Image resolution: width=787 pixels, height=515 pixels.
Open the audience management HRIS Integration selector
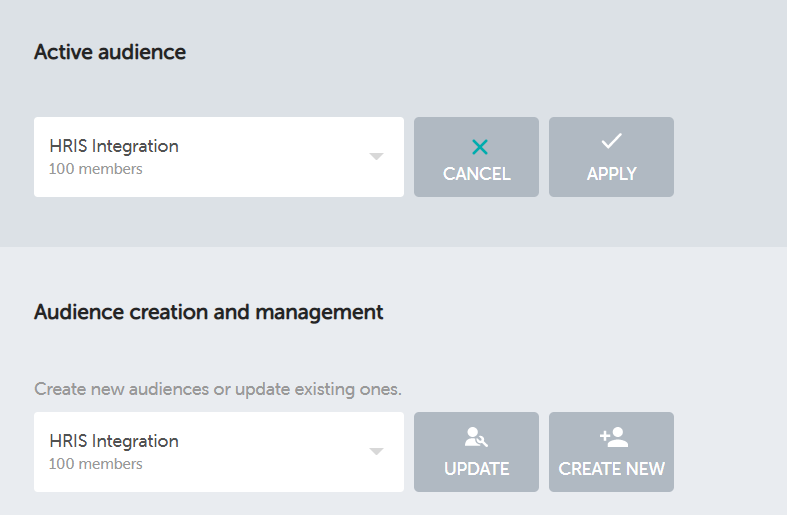click(x=218, y=452)
